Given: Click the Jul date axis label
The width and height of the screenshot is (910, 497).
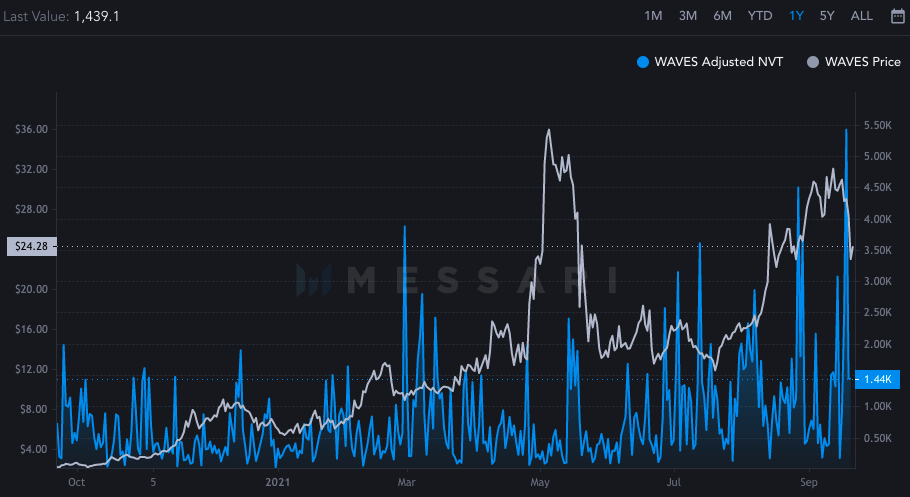Looking at the screenshot, I should 673,482.
